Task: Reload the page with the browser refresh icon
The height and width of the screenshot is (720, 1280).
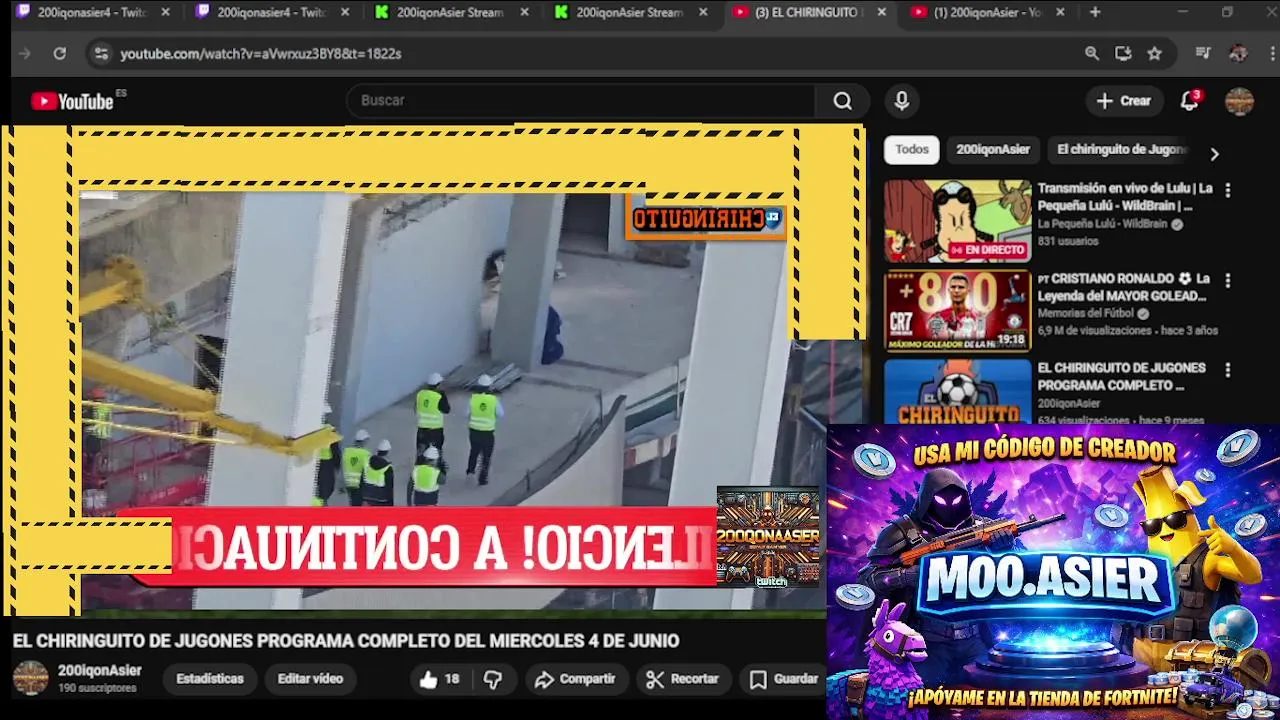Action: click(x=60, y=54)
